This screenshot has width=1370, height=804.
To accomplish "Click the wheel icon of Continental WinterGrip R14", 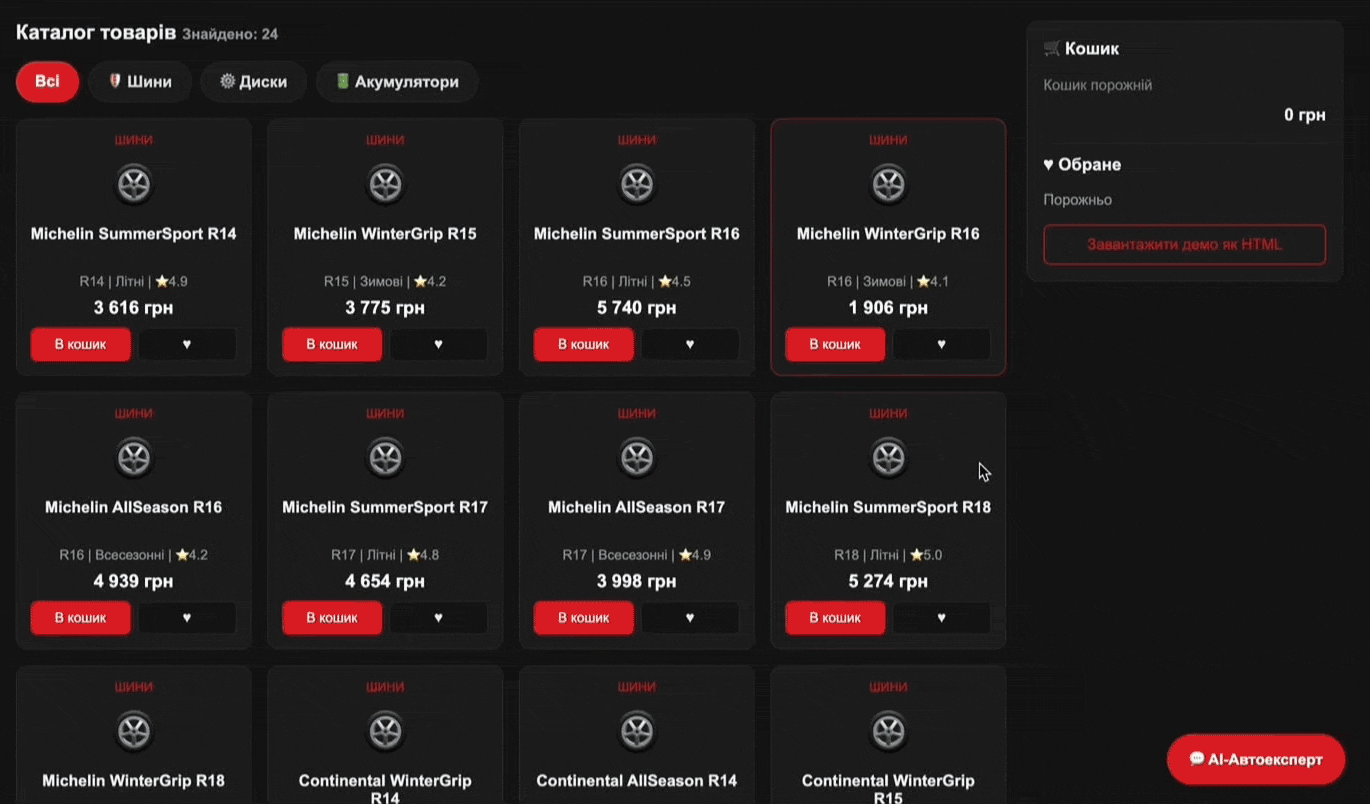I will (385, 732).
